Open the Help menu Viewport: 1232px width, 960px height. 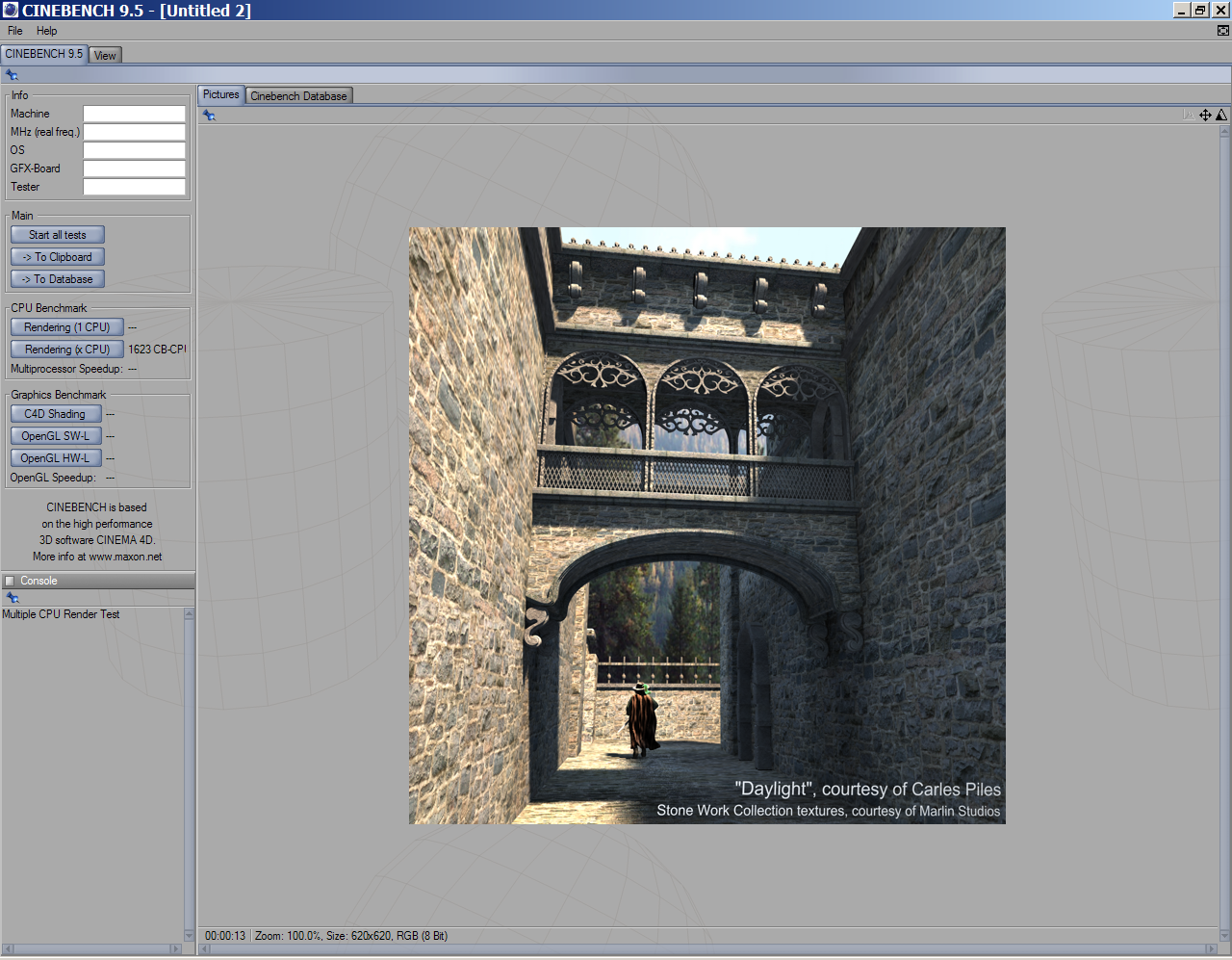[x=46, y=31]
